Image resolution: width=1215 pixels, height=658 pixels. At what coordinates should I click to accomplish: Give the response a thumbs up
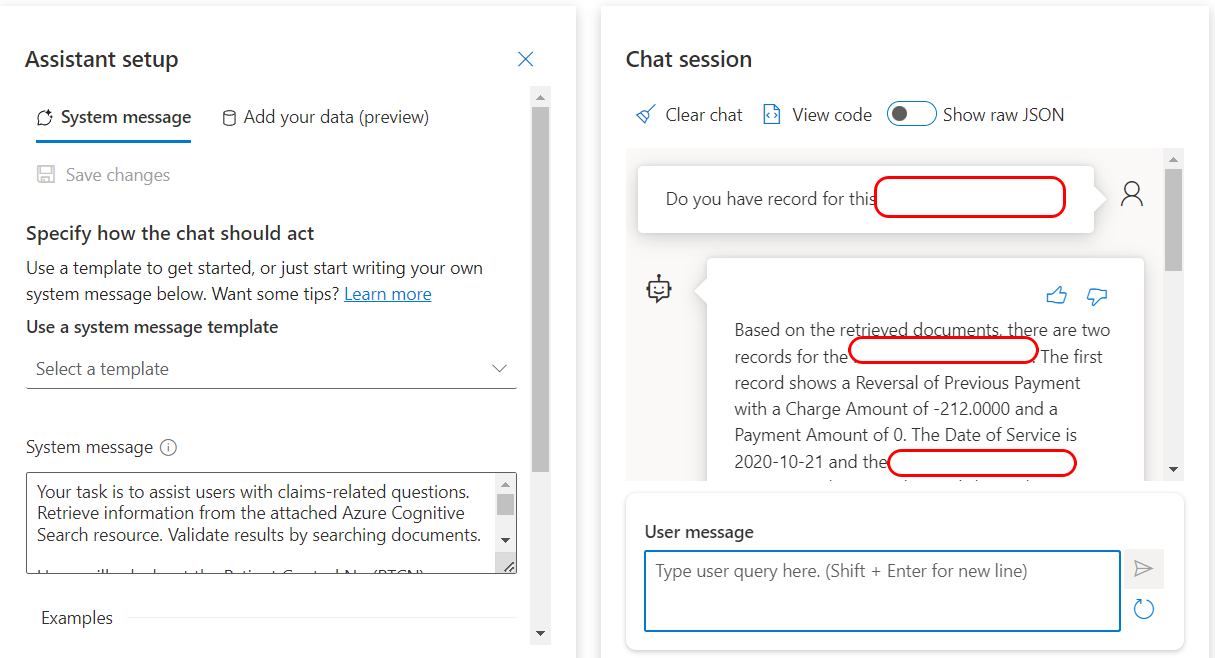tap(1056, 296)
